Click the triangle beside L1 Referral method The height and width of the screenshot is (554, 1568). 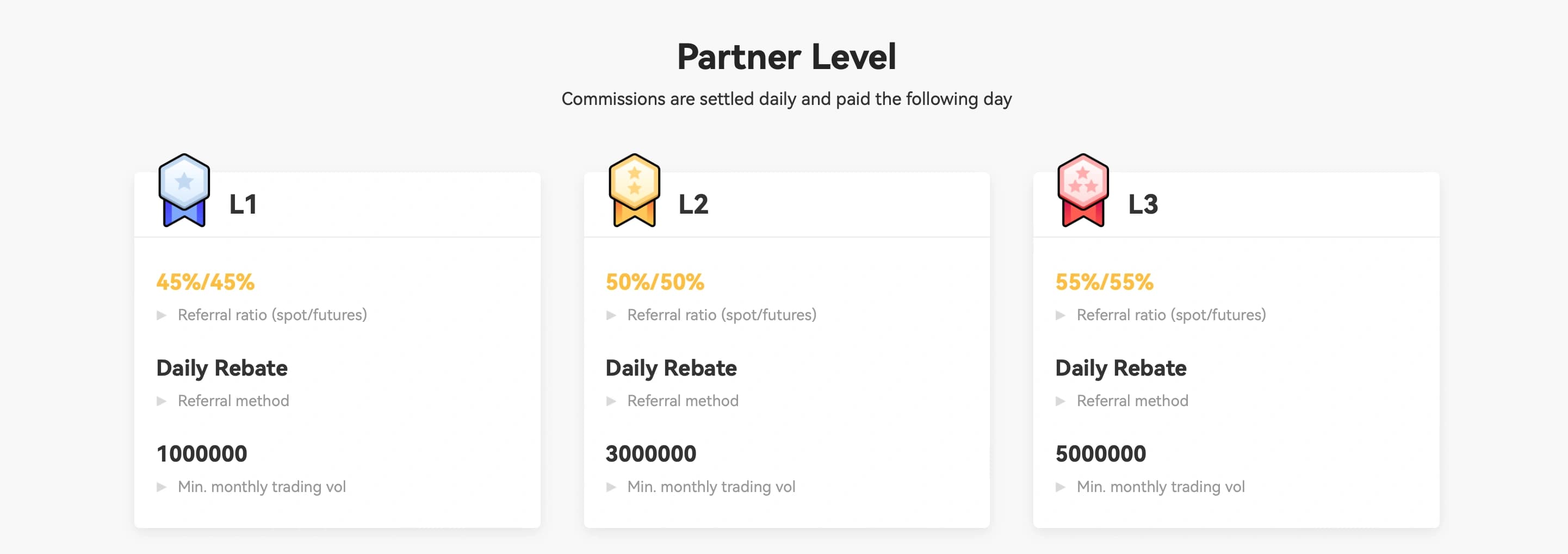[162, 401]
